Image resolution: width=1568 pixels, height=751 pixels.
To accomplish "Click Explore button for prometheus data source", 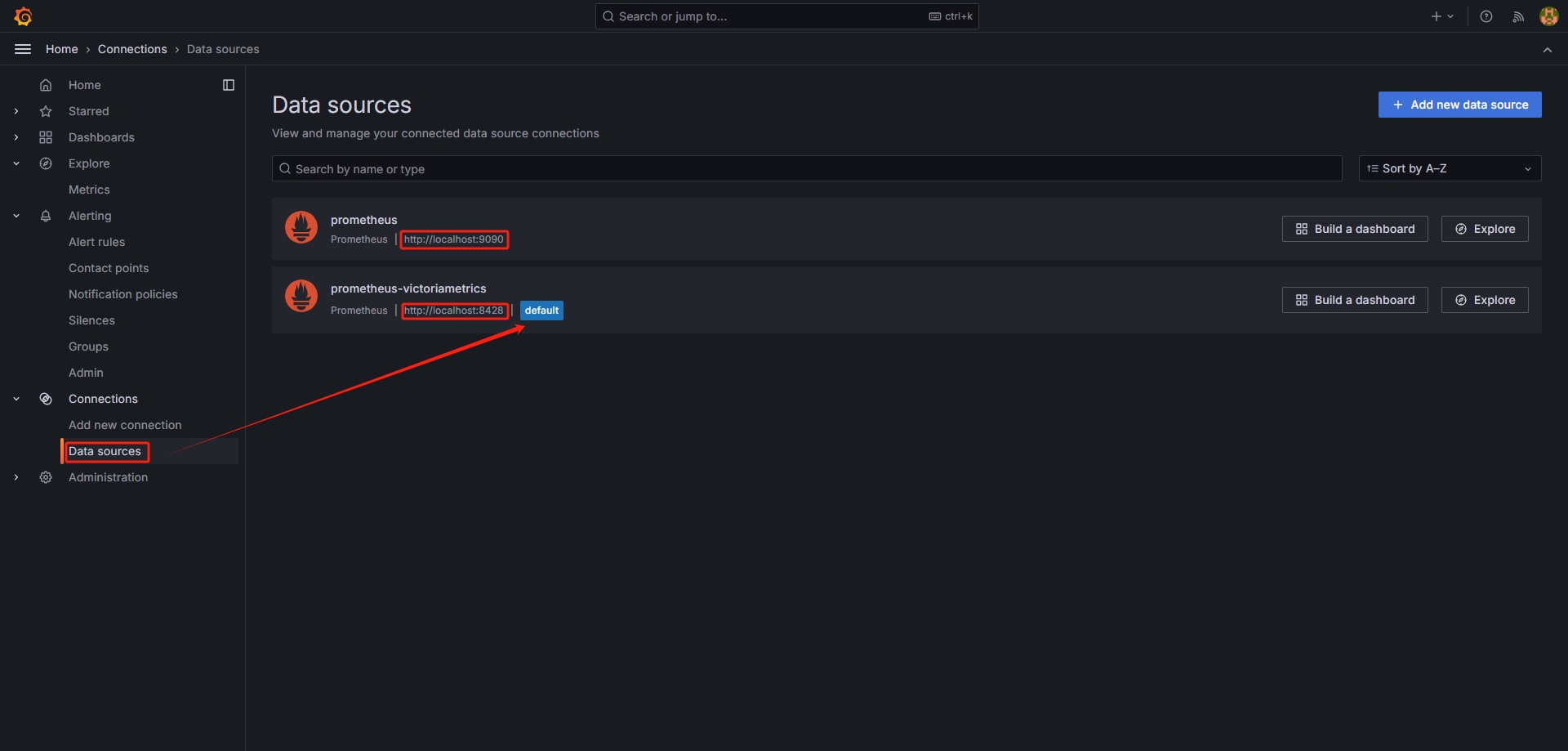I will click(x=1484, y=229).
